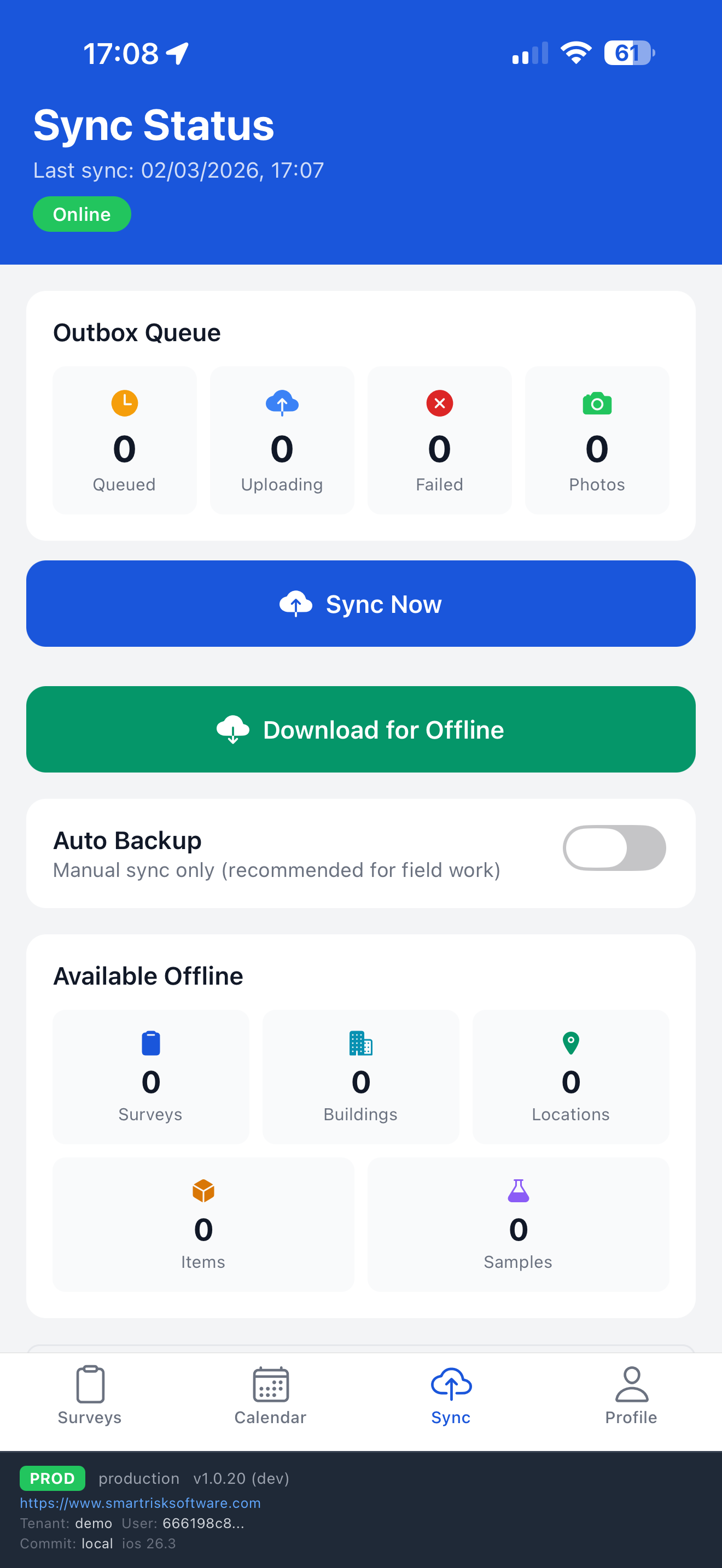Tap the blue clipboard Surveys icon in Available Offline
This screenshot has width=722, height=1568.
click(151, 1043)
